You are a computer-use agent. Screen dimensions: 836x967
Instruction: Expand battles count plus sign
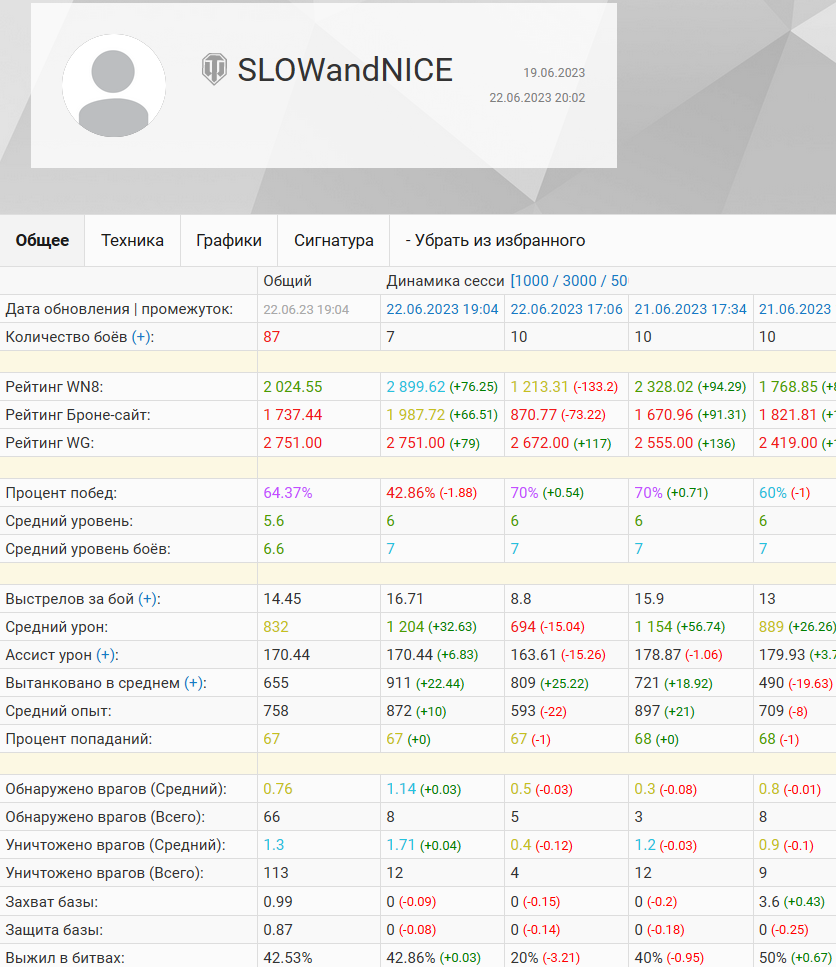(x=141, y=337)
